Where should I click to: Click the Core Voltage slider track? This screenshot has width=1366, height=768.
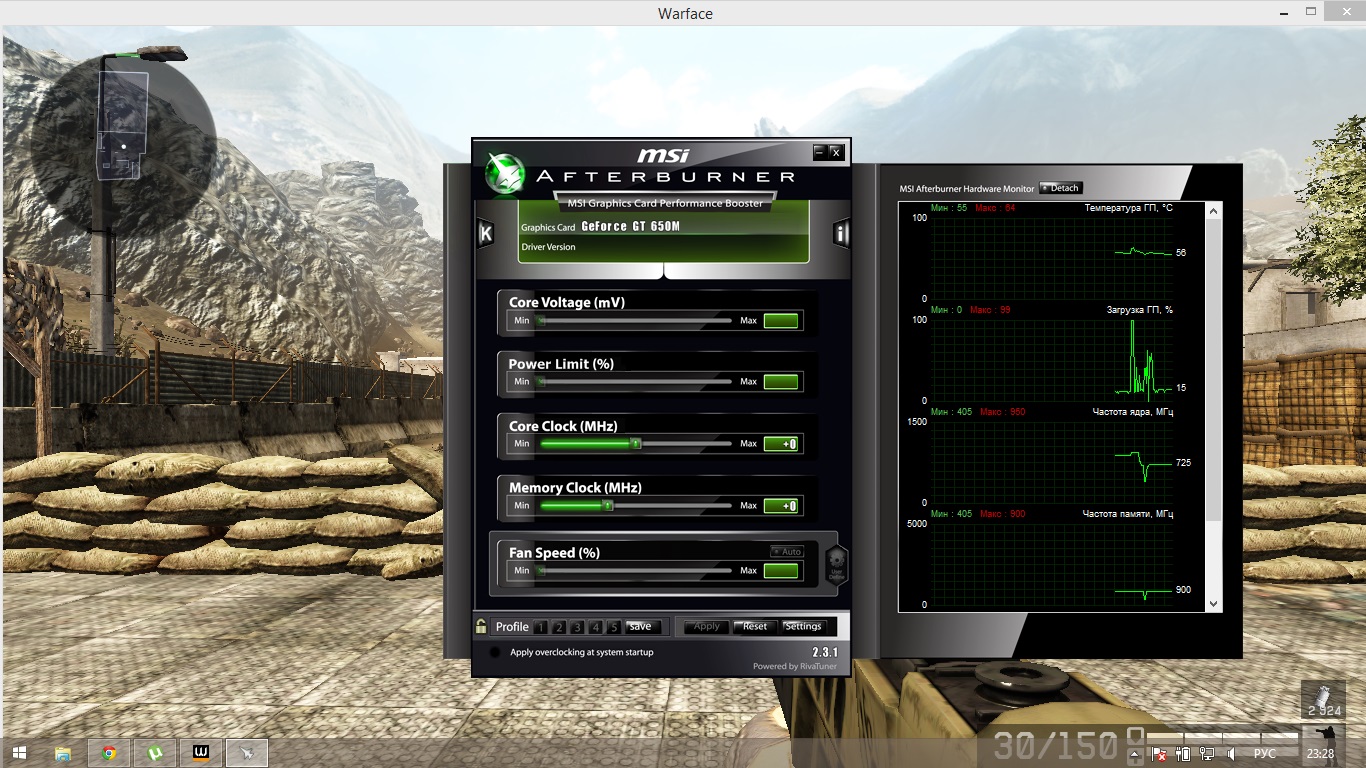click(x=636, y=321)
